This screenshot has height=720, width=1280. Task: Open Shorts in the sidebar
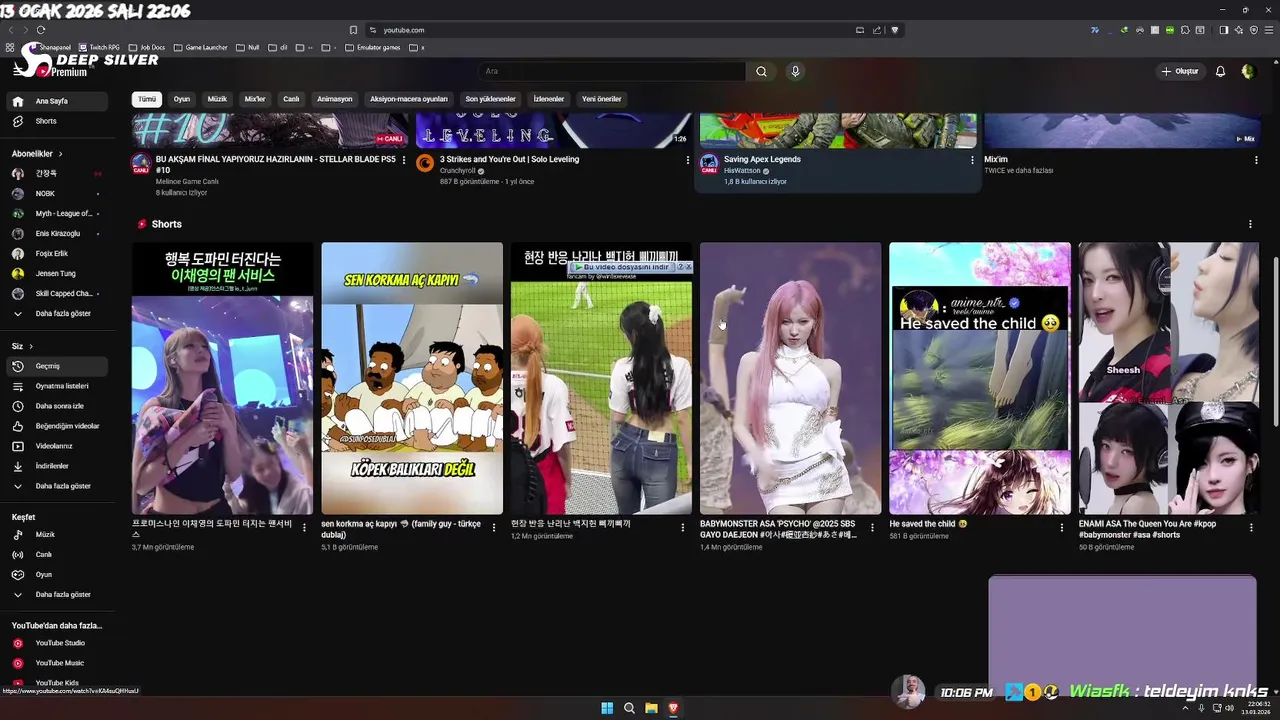(x=57, y=121)
